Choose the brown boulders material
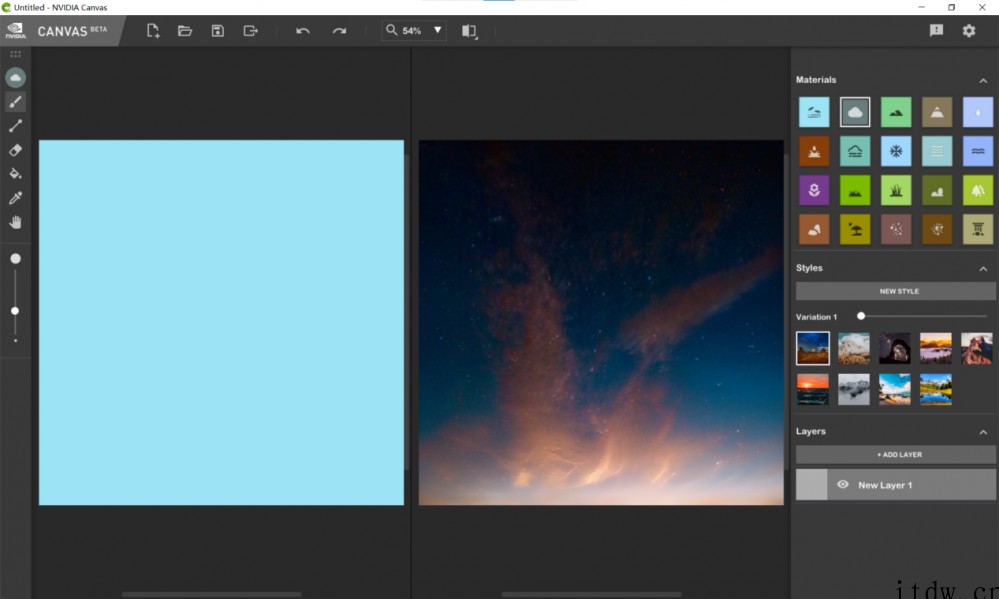 tap(814, 229)
